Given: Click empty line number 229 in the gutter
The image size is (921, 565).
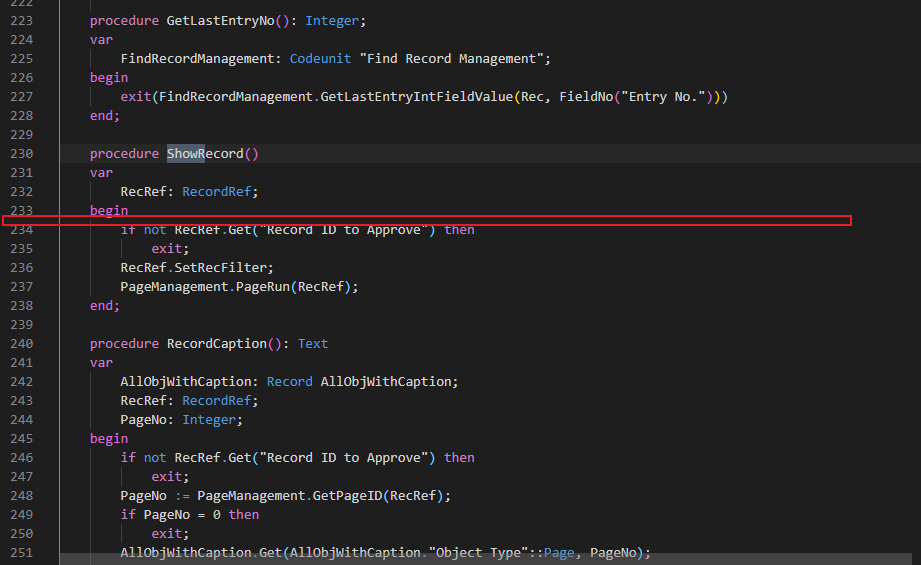Looking at the screenshot, I should pos(22,134).
